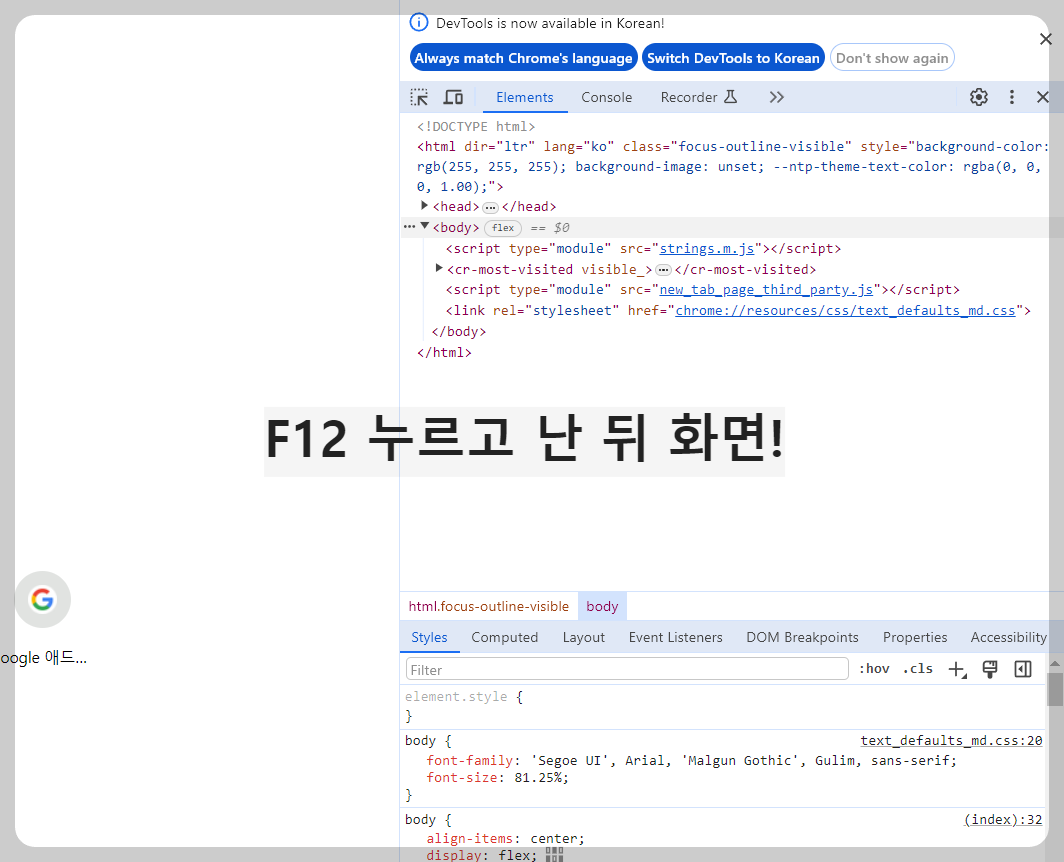Switch to the Styles pane tab
1064x862 pixels.
pos(429,637)
